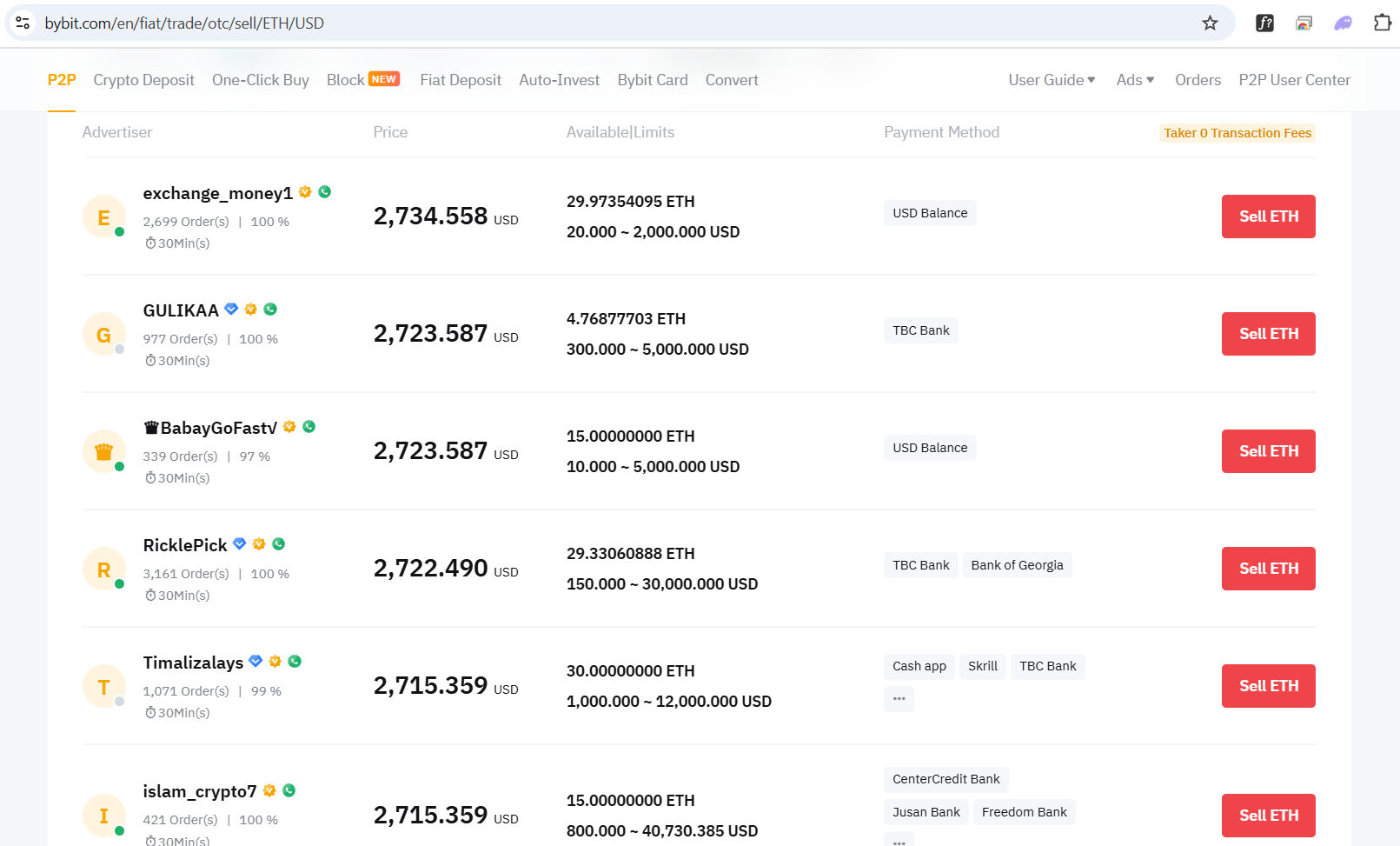
Task: Click Timalizalays blue diamond verified badge
Action: (x=255, y=661)
